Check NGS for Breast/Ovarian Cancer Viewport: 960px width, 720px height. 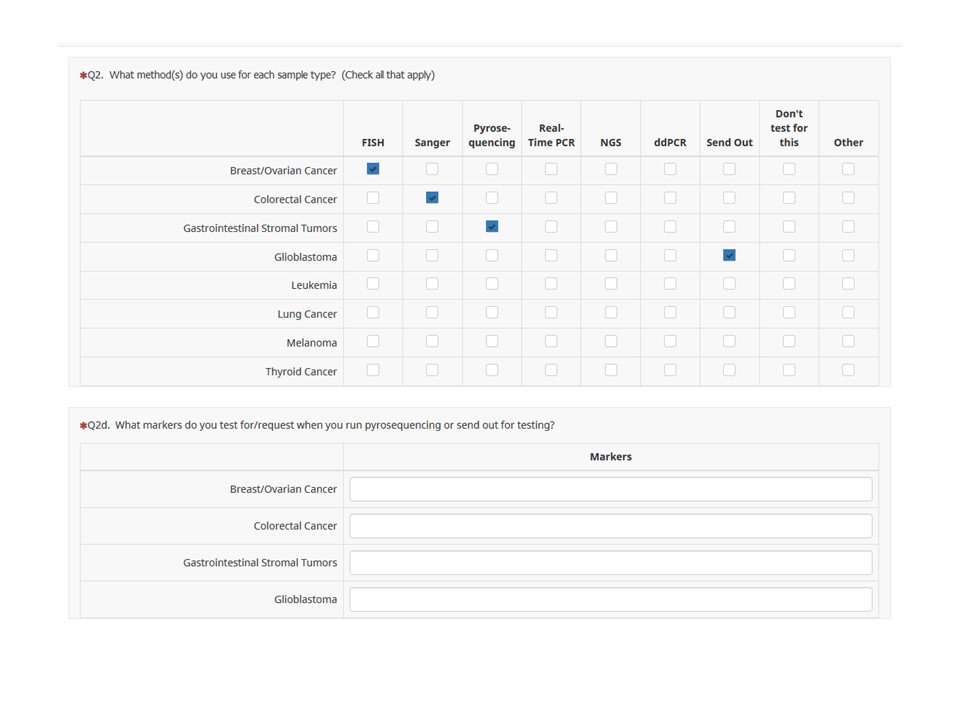[611, 170]
